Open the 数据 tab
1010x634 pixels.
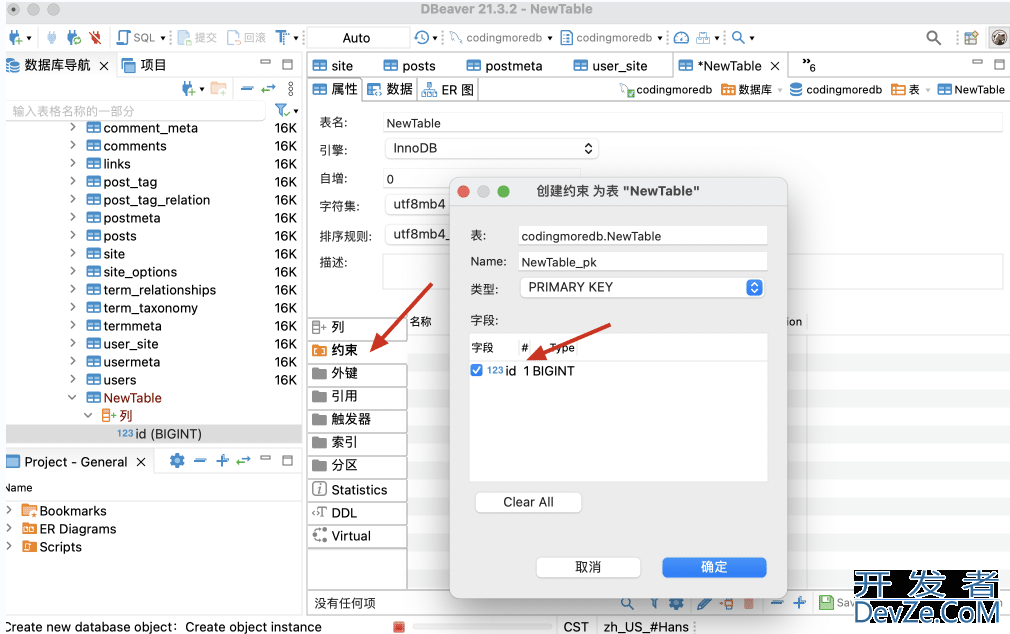tap(390, 90)
